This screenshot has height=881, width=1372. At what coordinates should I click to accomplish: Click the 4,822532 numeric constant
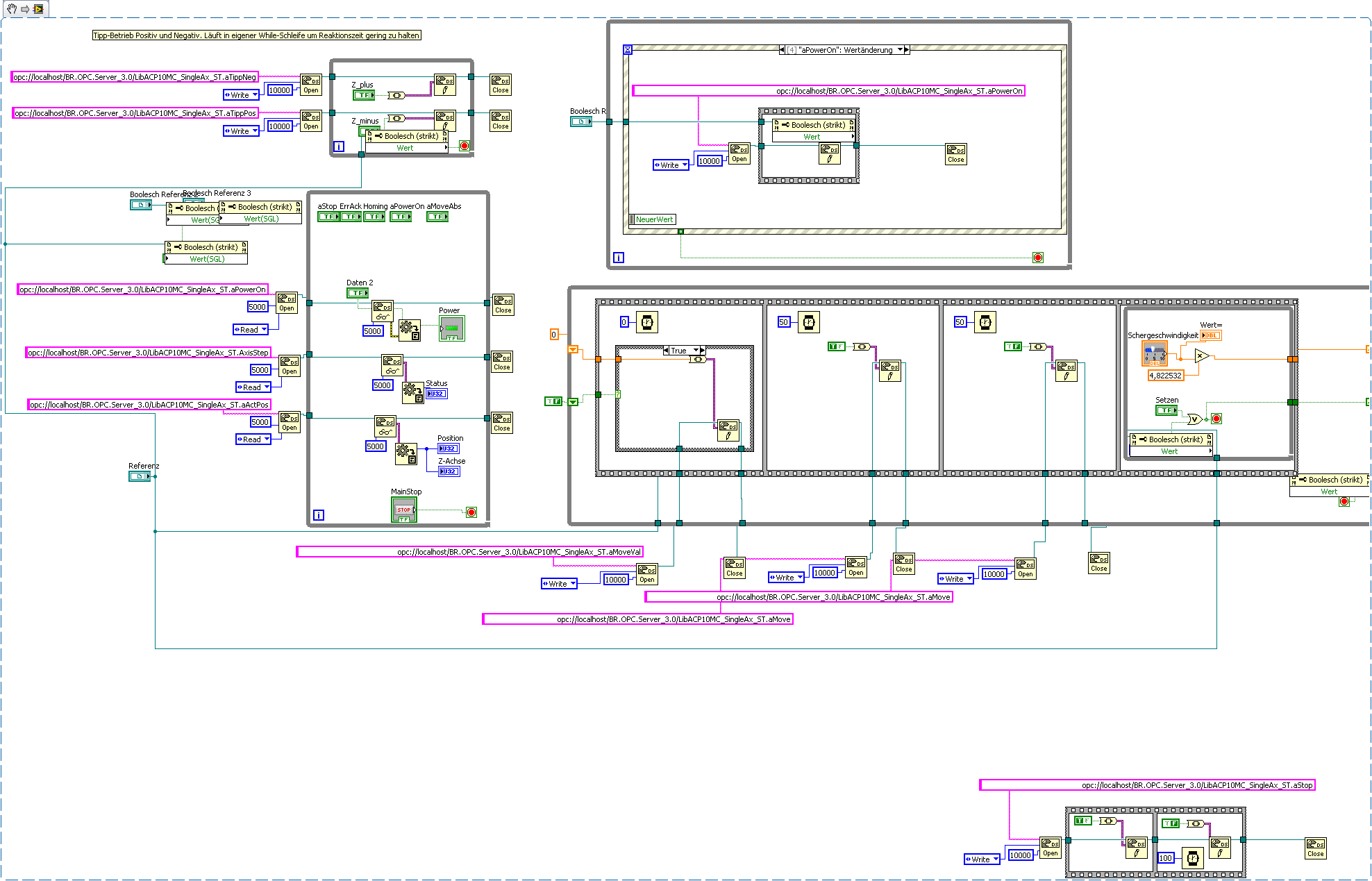(x=1165, y=376)
